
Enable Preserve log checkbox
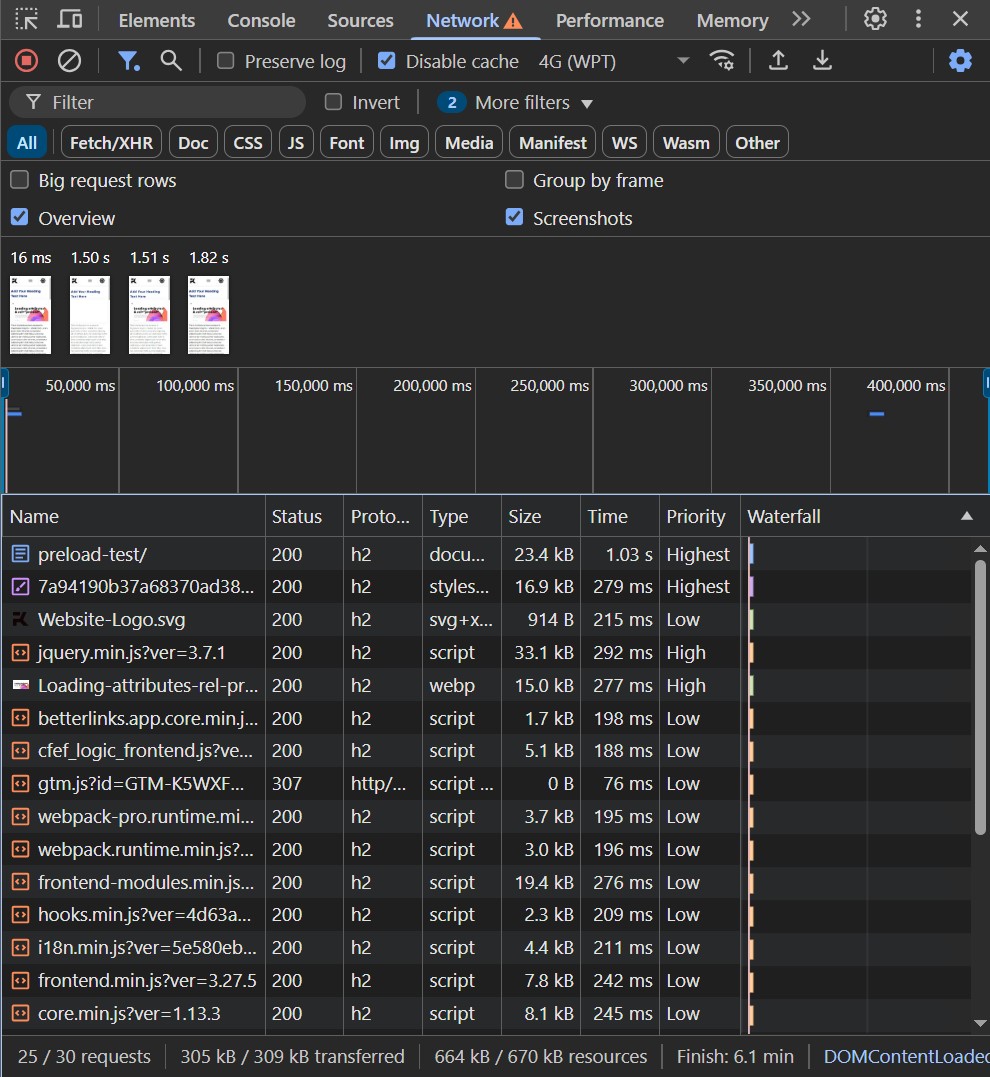click(225, 61)
